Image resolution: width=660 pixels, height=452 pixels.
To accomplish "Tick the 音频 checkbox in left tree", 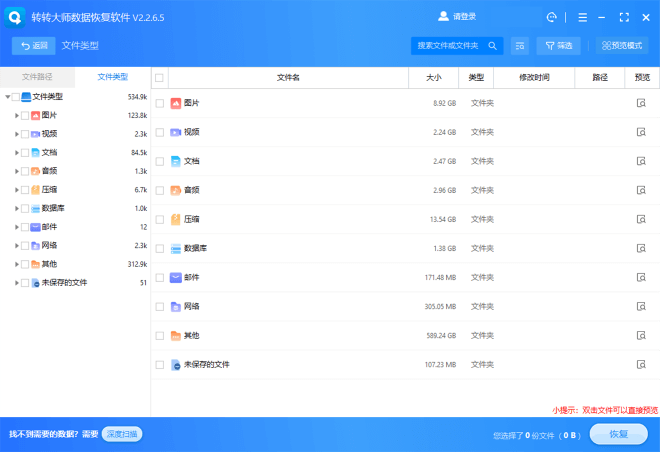I will [x=25, y=171].
